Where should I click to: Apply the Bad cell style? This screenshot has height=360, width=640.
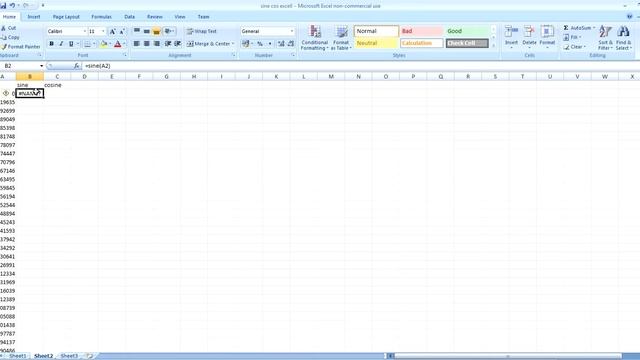tap(421, 31)
